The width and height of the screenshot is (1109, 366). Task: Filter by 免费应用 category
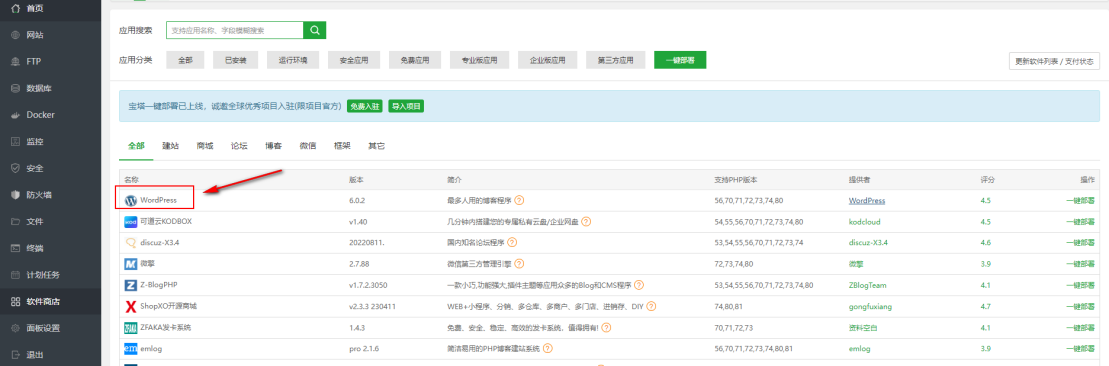(414, 60)
